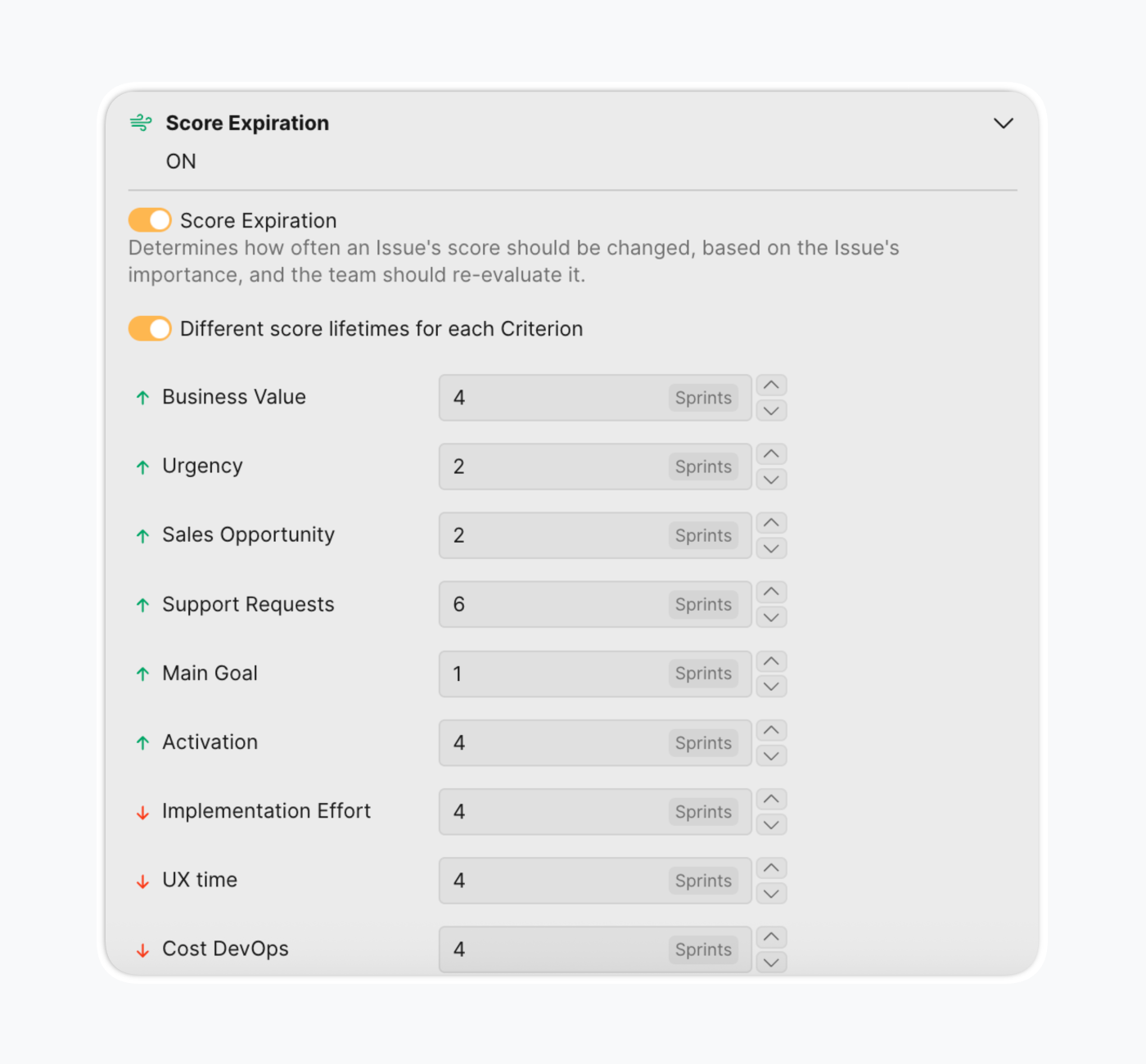Click the red down arrow beside UX time
This screenshot has width=1146, height=1064.
click(142, 881)
